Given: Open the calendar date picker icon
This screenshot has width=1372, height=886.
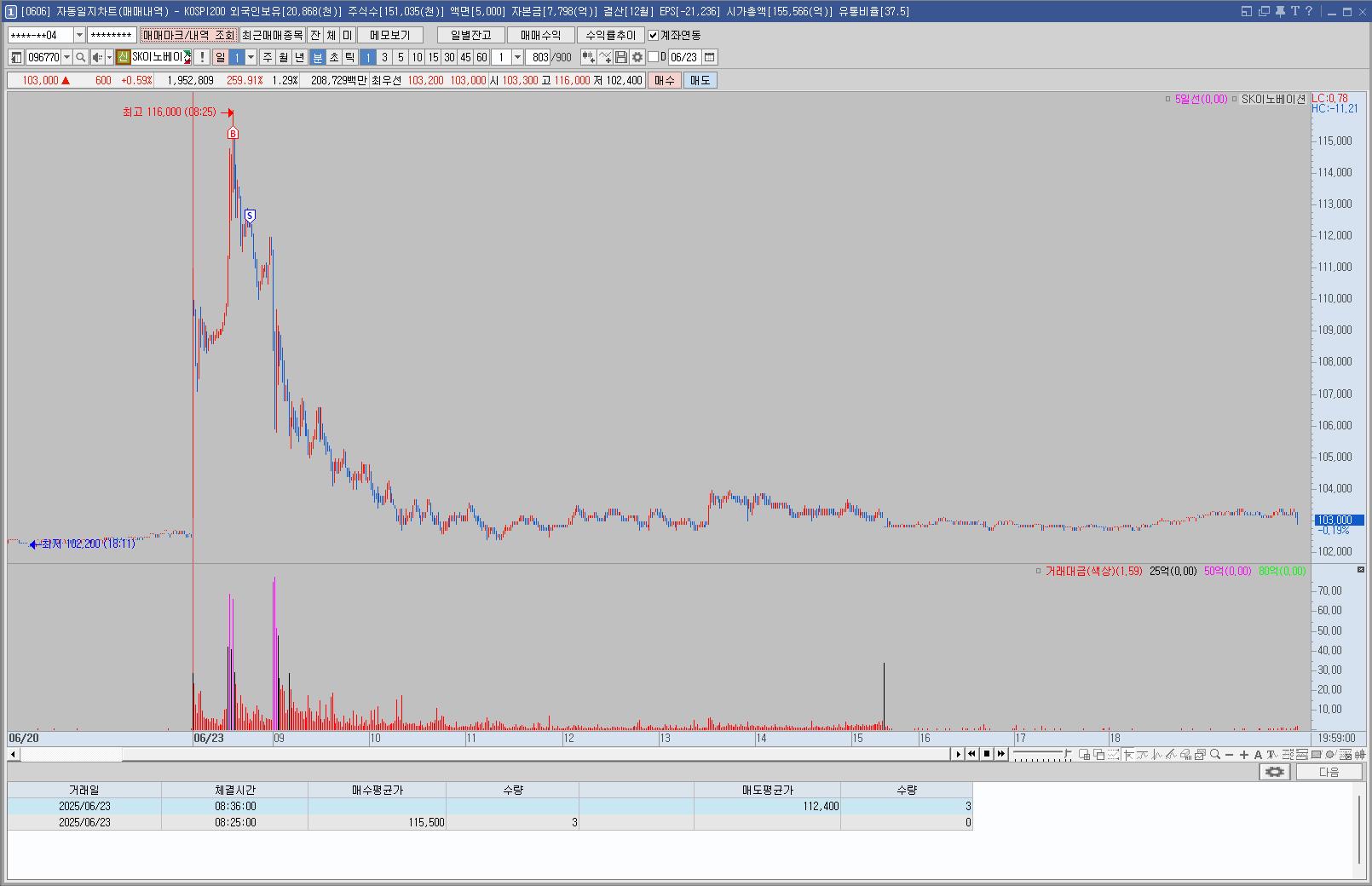Looking at the screenshot, I should (x=709, y=57).
